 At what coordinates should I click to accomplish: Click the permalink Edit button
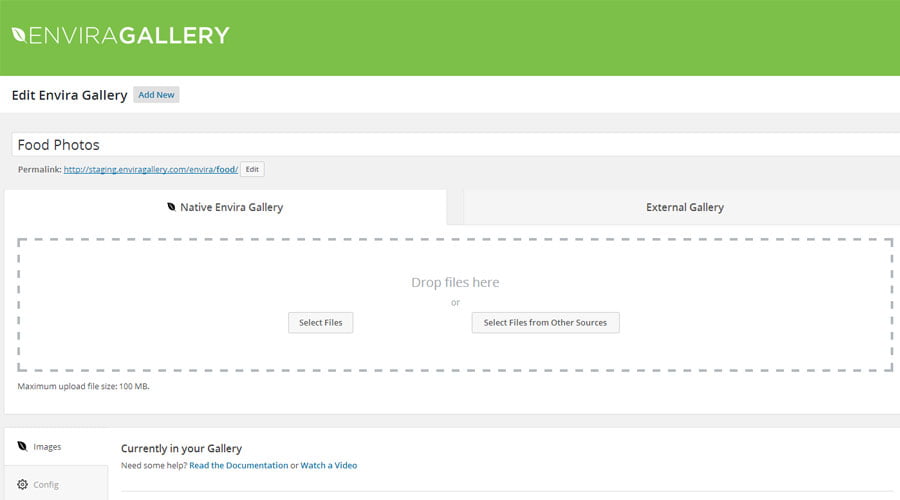point(252,169)
